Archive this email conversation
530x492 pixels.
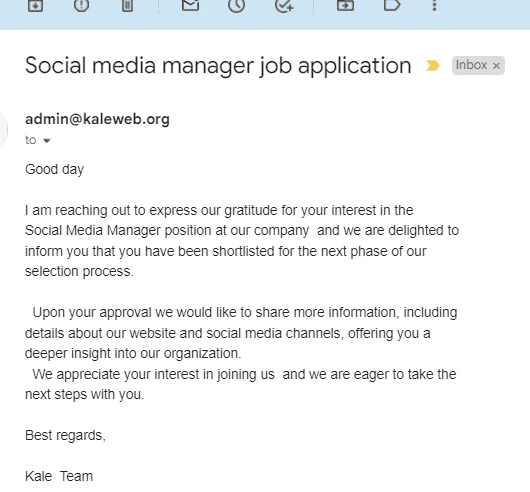tap(35, 5)
